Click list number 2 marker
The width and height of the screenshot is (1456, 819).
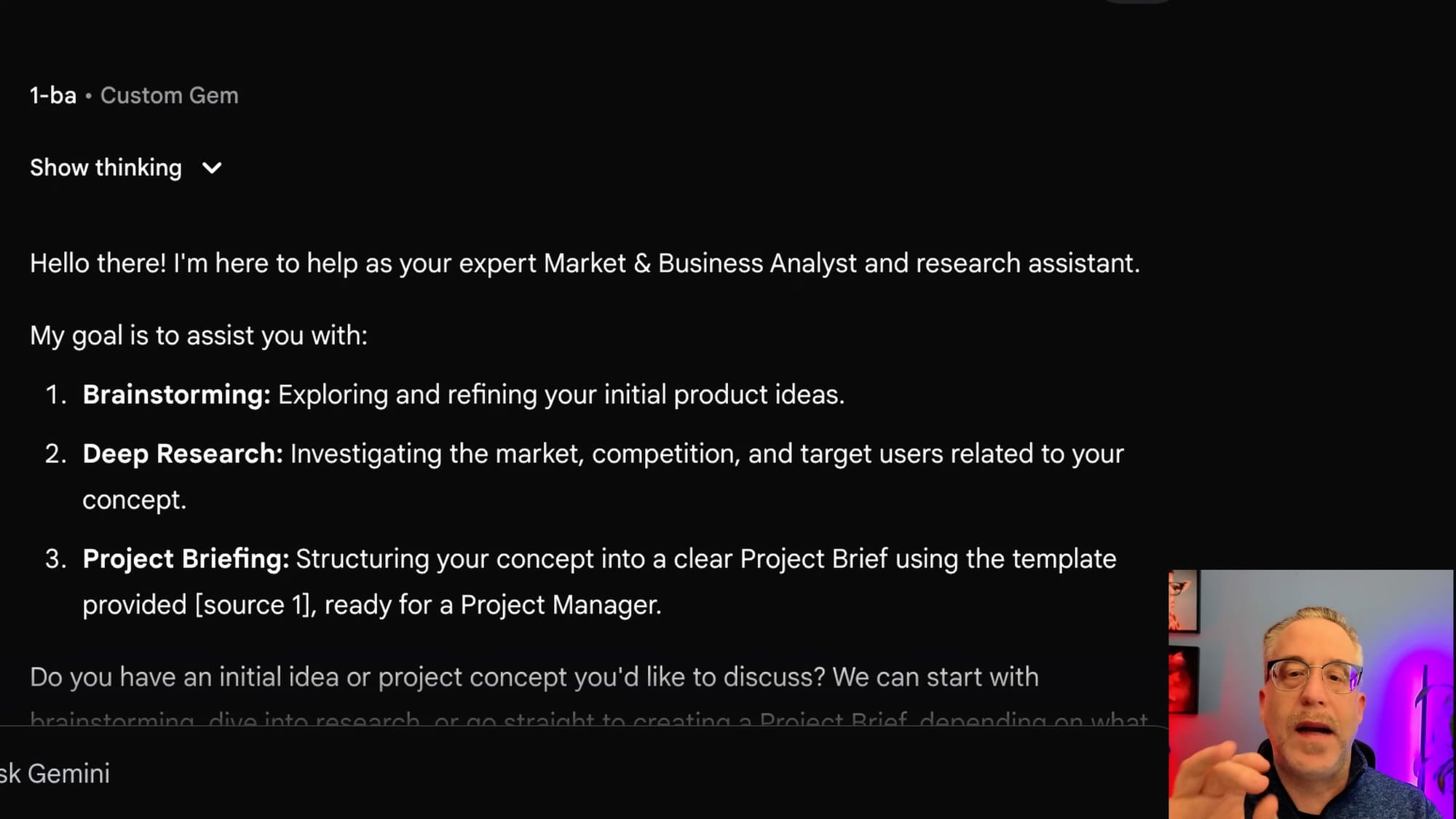[55, 454]
